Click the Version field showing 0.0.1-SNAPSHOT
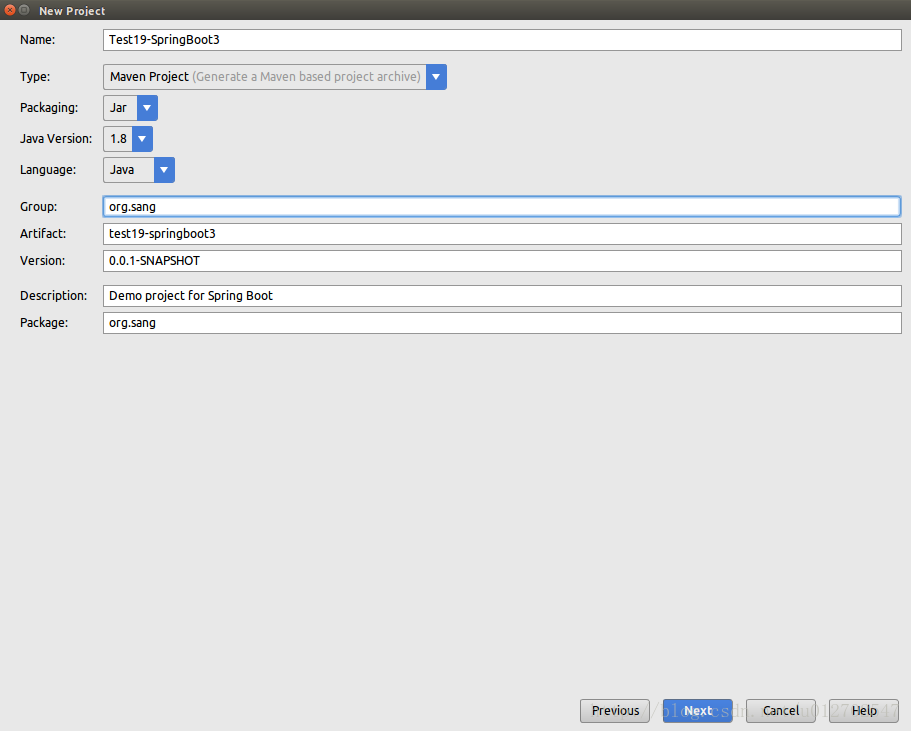911x731 pixels. click(502, 261)
